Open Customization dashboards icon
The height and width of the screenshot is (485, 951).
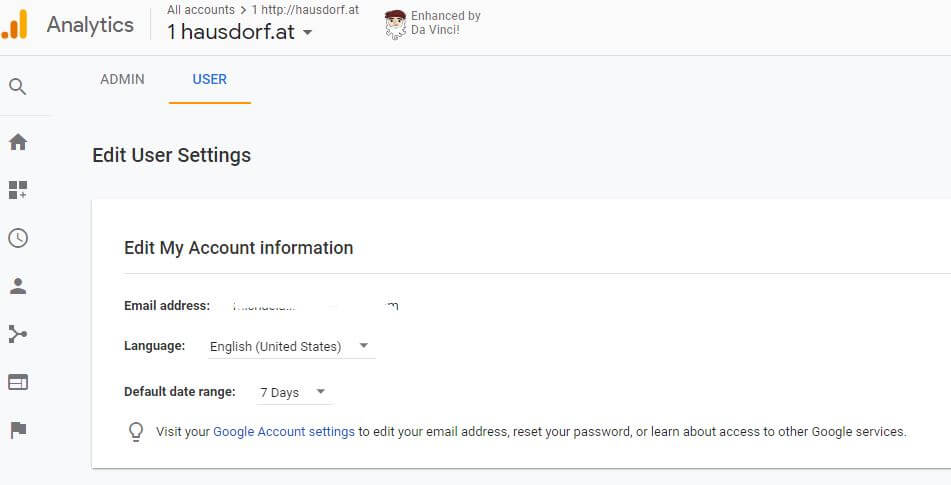click(x=17, y=190)
